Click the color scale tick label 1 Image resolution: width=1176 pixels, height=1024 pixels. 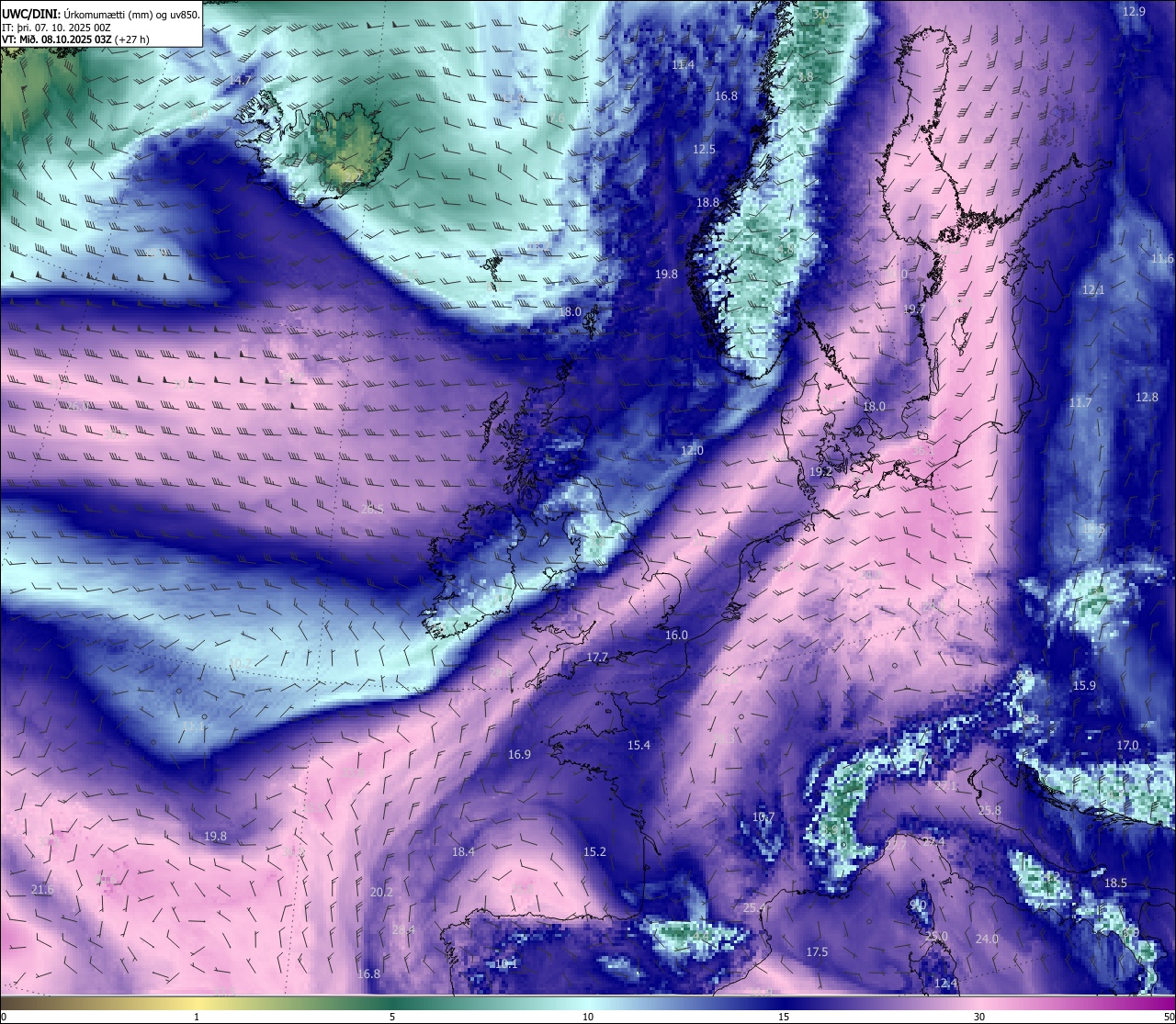[197, 1017]
